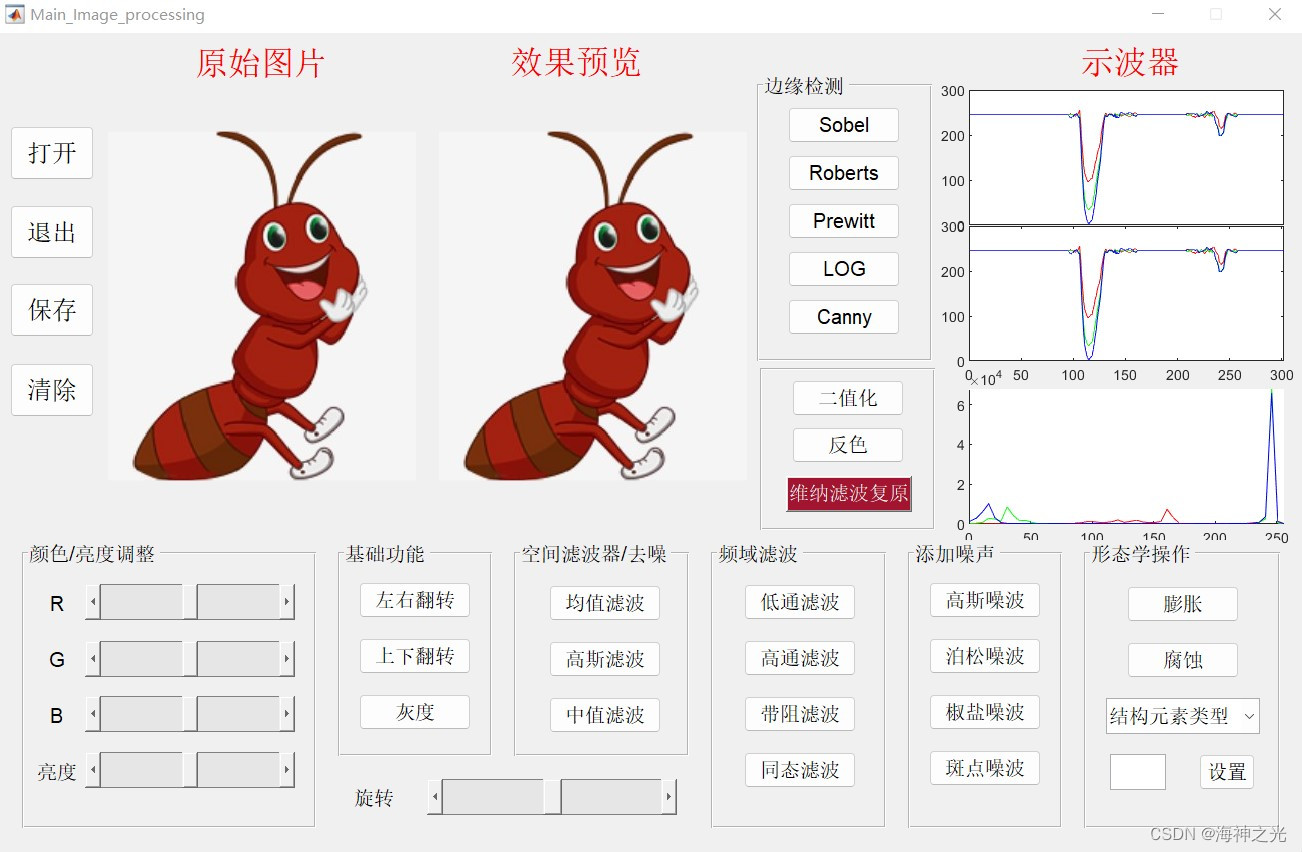Click right arrow of 旋转 slider
This screenshot has width=1302, height=852.
point(669,797)
